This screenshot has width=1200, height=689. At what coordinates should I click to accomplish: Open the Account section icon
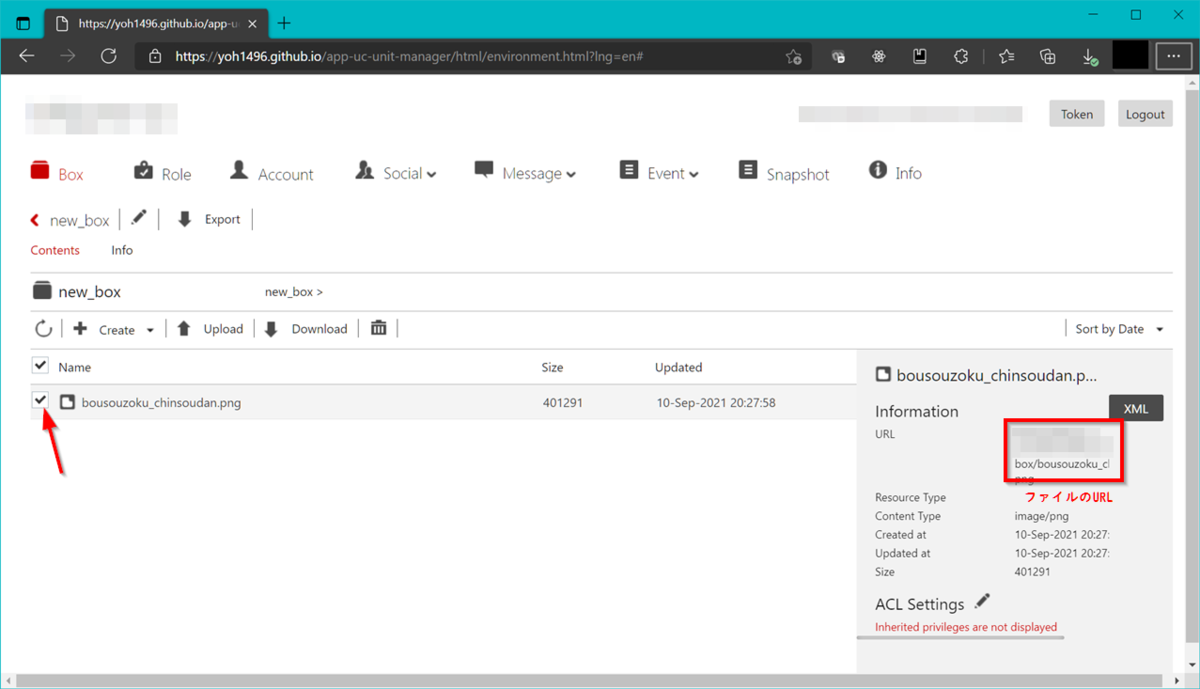[x=239, y=170]
